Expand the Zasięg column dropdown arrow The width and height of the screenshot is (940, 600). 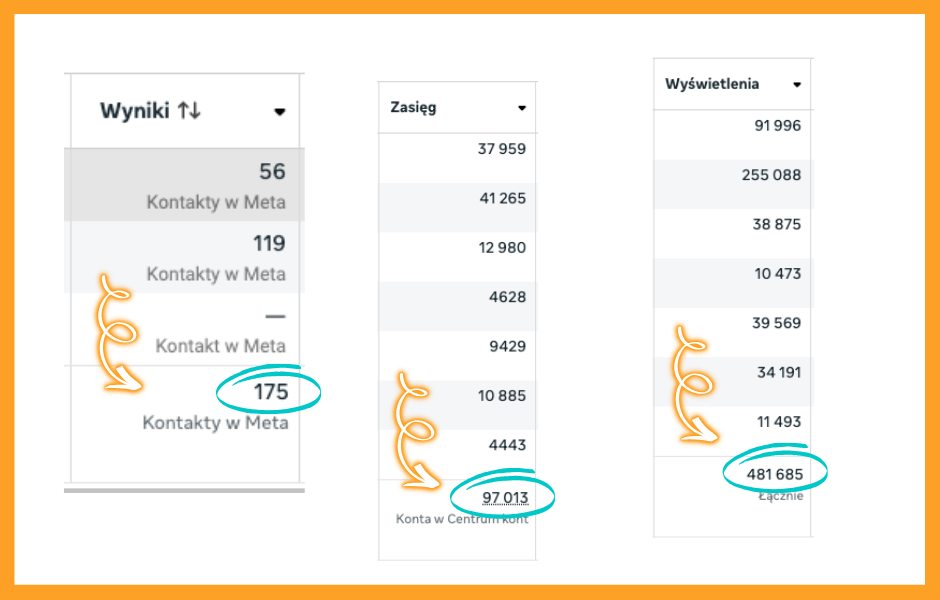521,108
